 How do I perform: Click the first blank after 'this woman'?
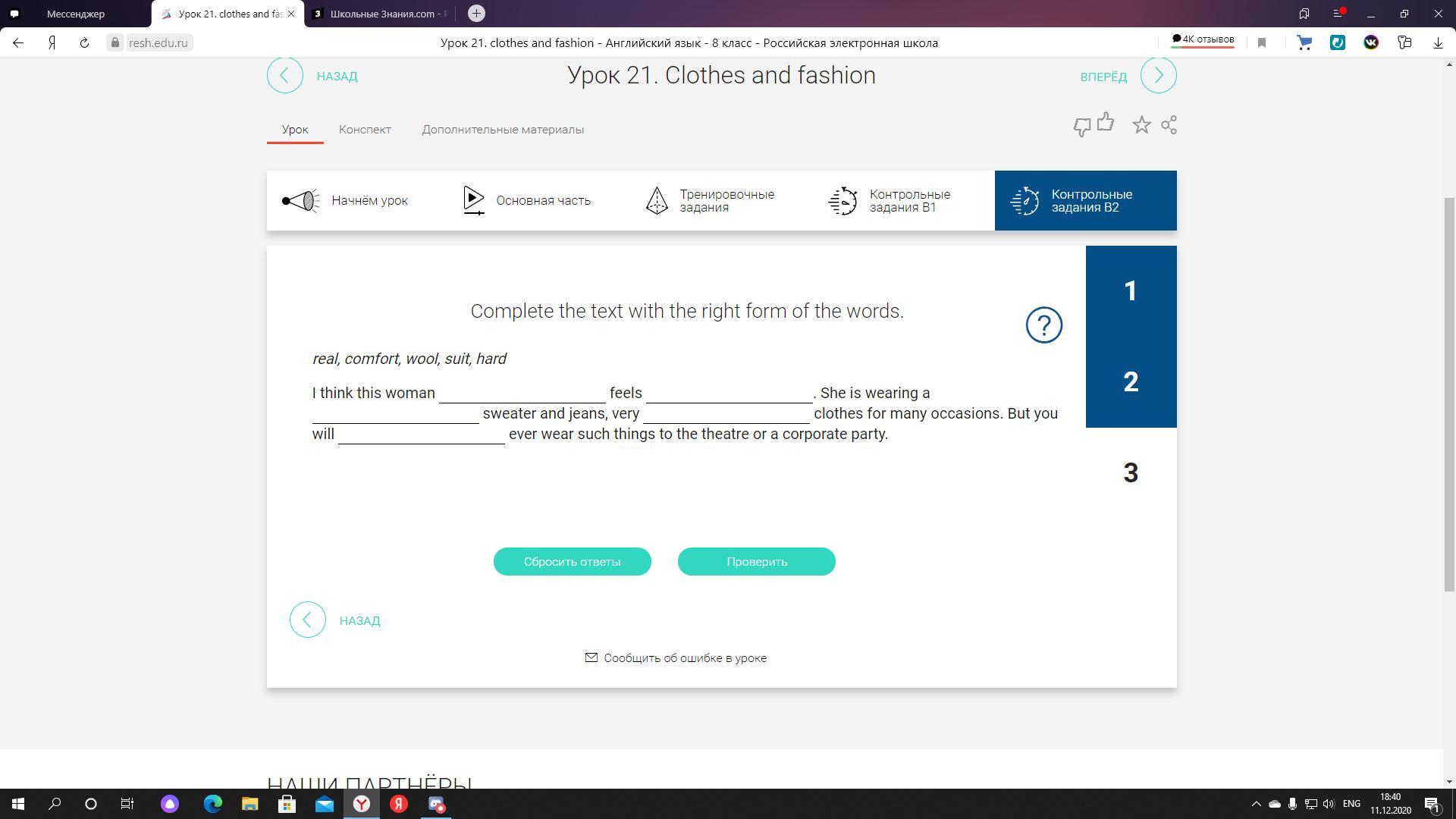[522, 394]
